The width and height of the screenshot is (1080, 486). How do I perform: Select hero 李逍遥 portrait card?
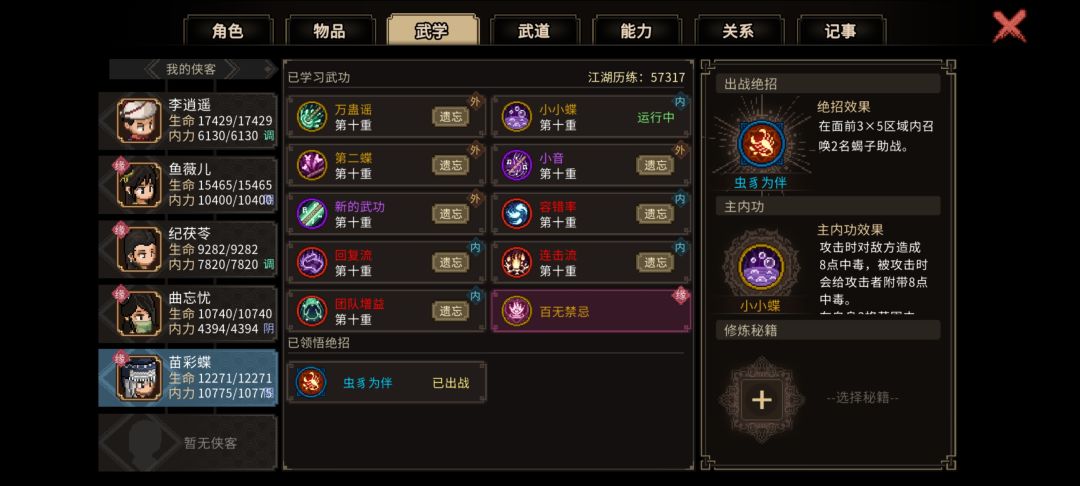(188, 120)
